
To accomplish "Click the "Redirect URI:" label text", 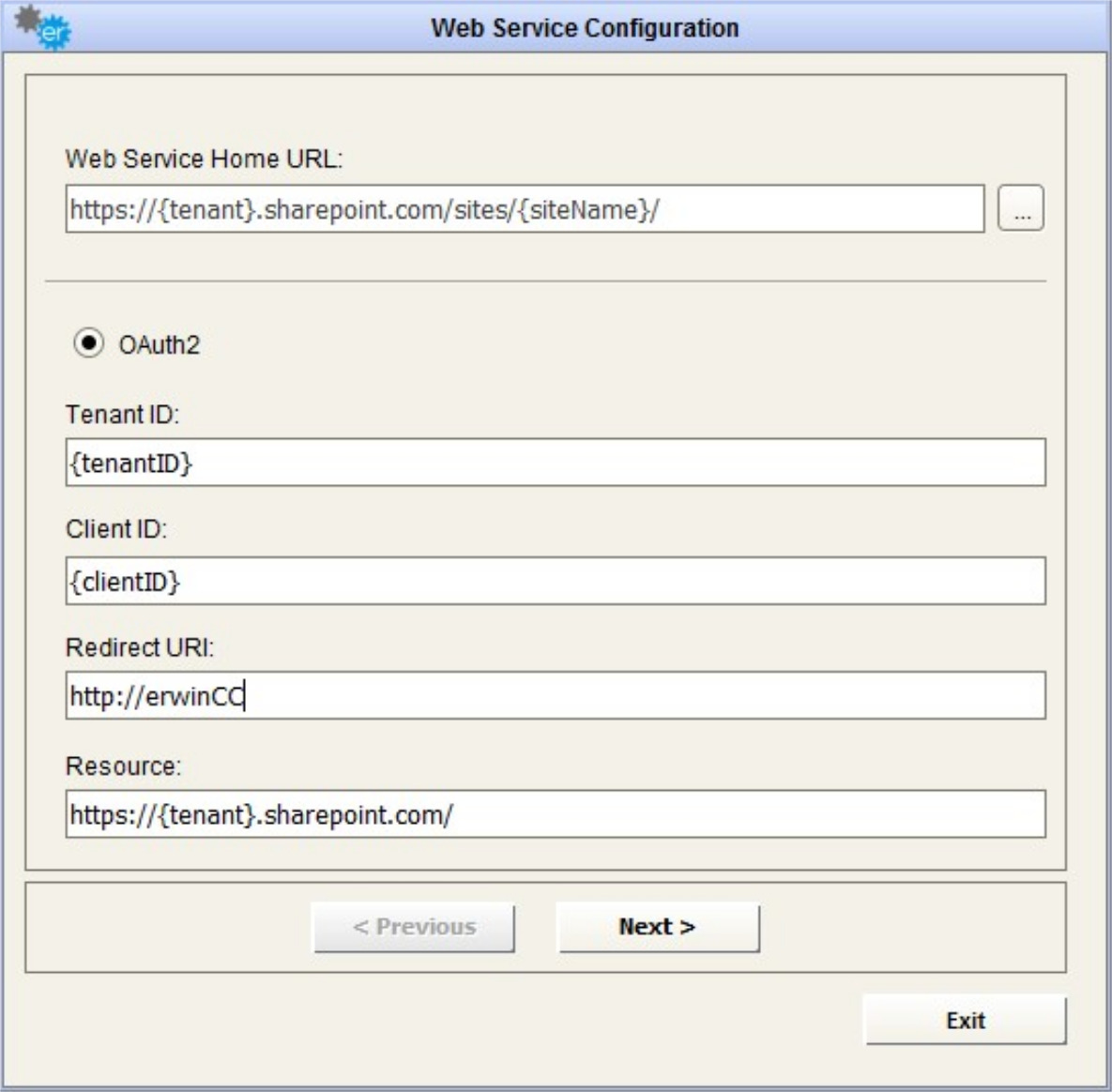I will pos(140,647).
